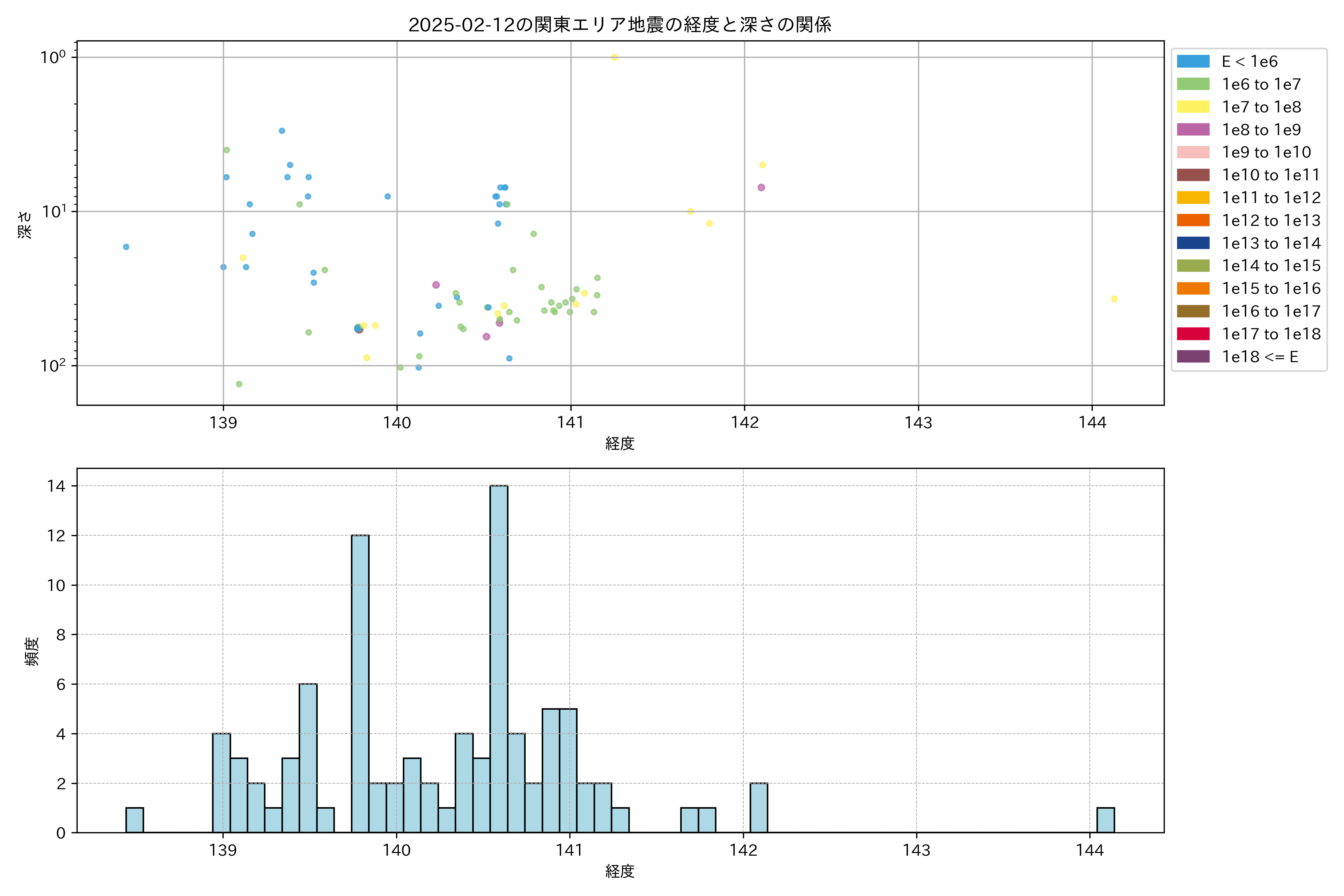
Task: Click the 頻度 y-axis label on the histogram
Action: point(32,651)
